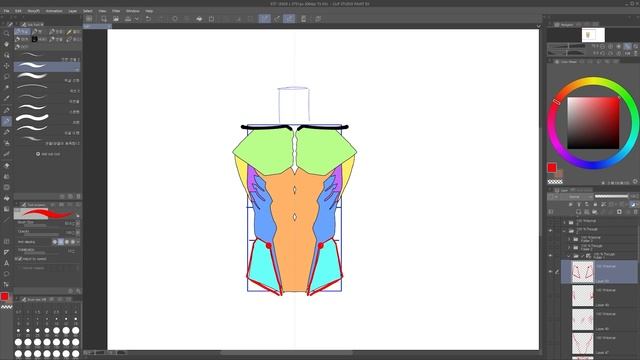Click the smartphone connect icon
Viewport: 640px width, 360px height.
click(304, 19)
